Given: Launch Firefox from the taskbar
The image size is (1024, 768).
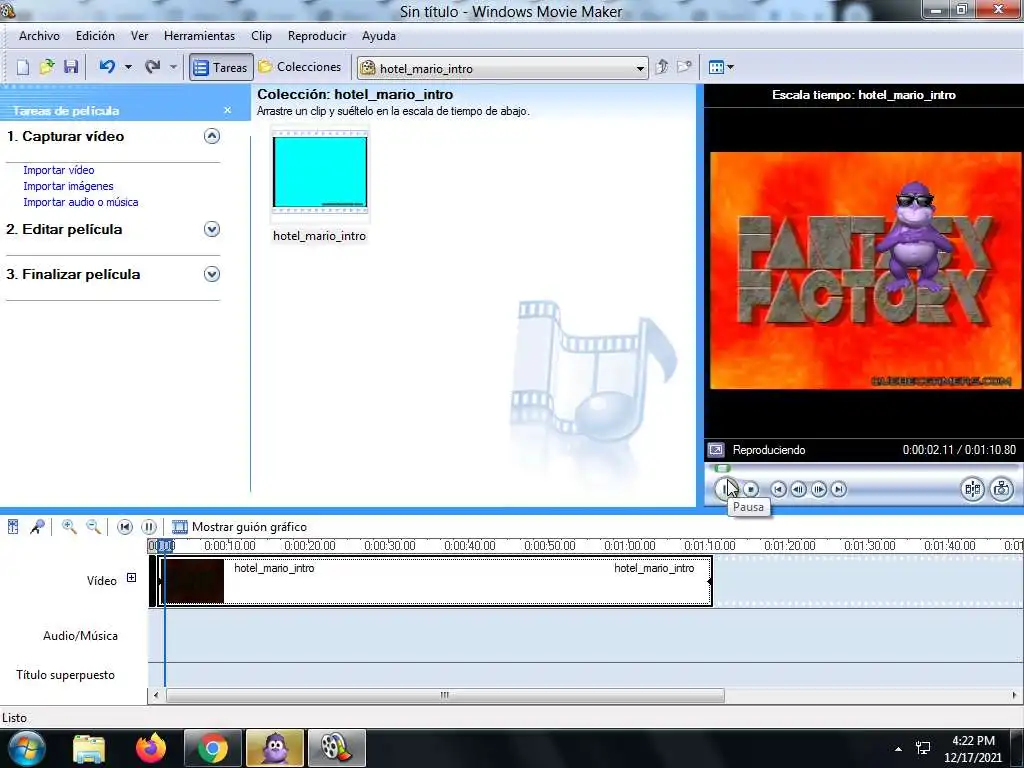Looking at the screenshot, I should (x=151, y=748).
